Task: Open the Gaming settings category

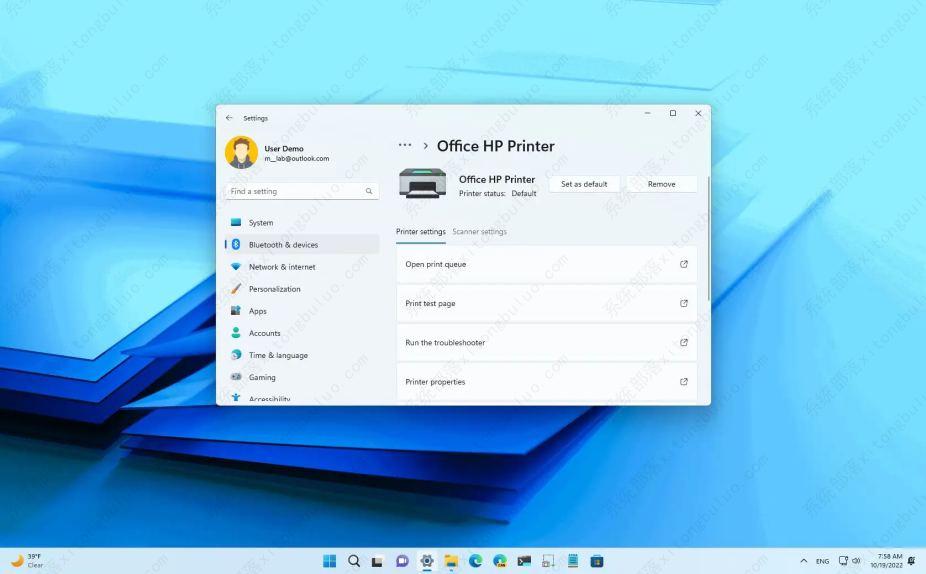Action: pos(302,377)
